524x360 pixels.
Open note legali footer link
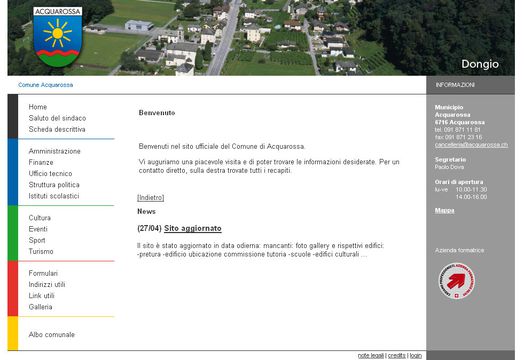[x=371, y=356]
